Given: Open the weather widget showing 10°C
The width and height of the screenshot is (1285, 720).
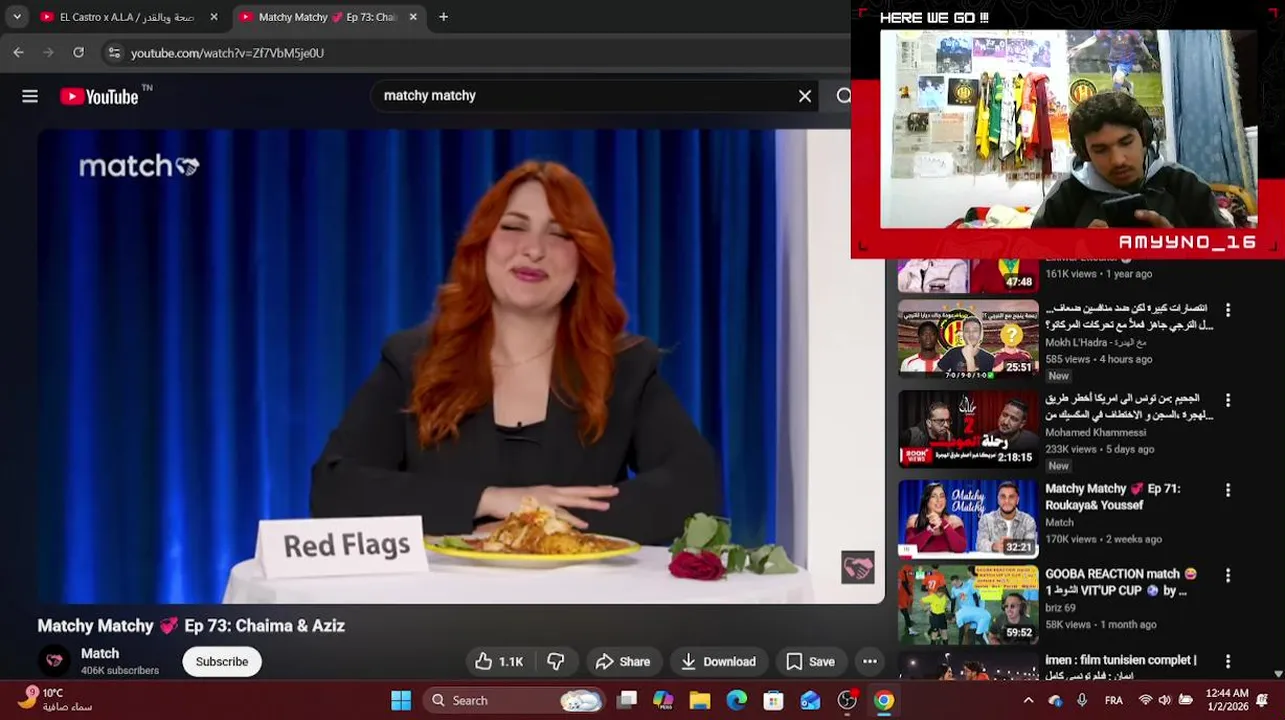Looking at the screenshot, I should coord(55,700).
